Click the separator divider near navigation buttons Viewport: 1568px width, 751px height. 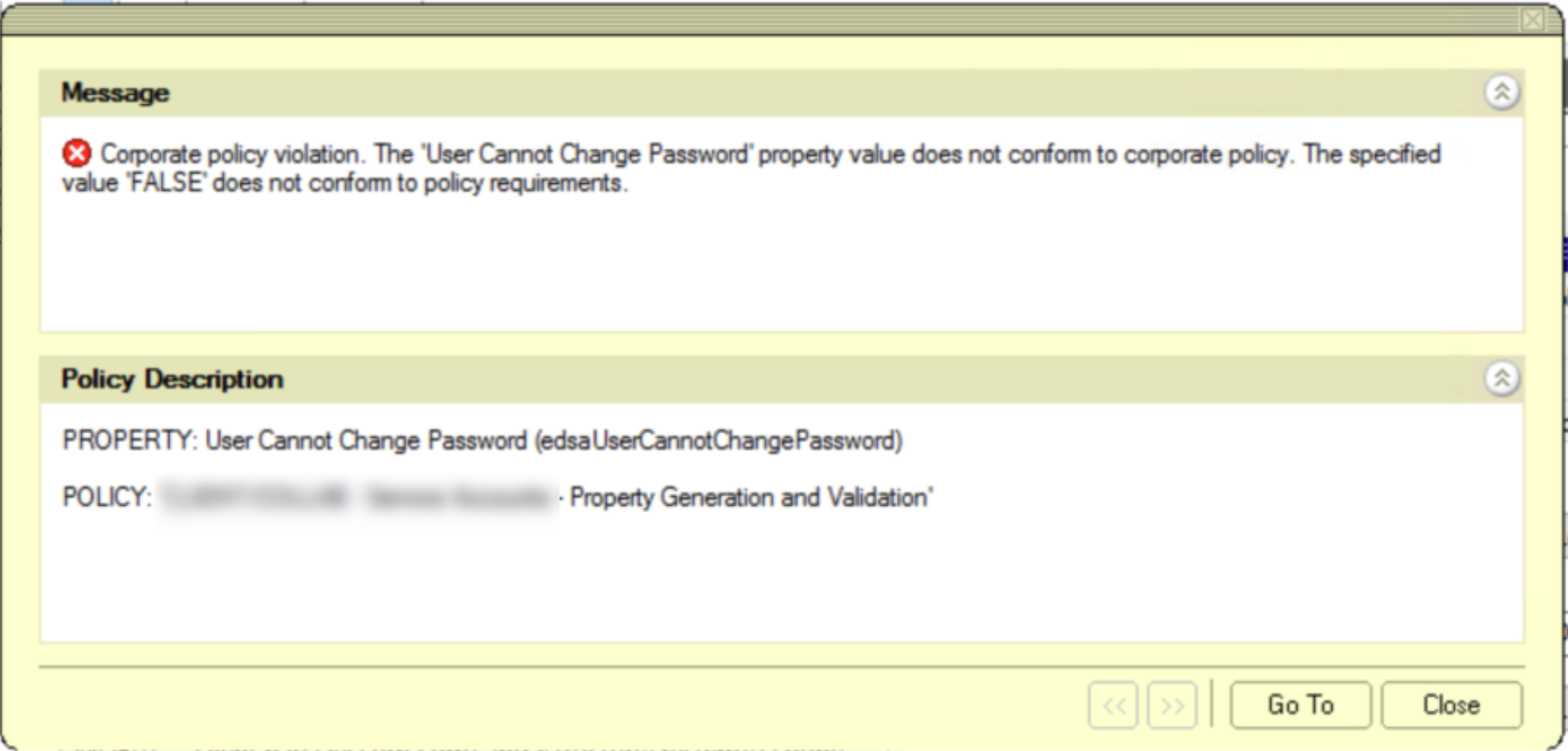point(1210,704)
